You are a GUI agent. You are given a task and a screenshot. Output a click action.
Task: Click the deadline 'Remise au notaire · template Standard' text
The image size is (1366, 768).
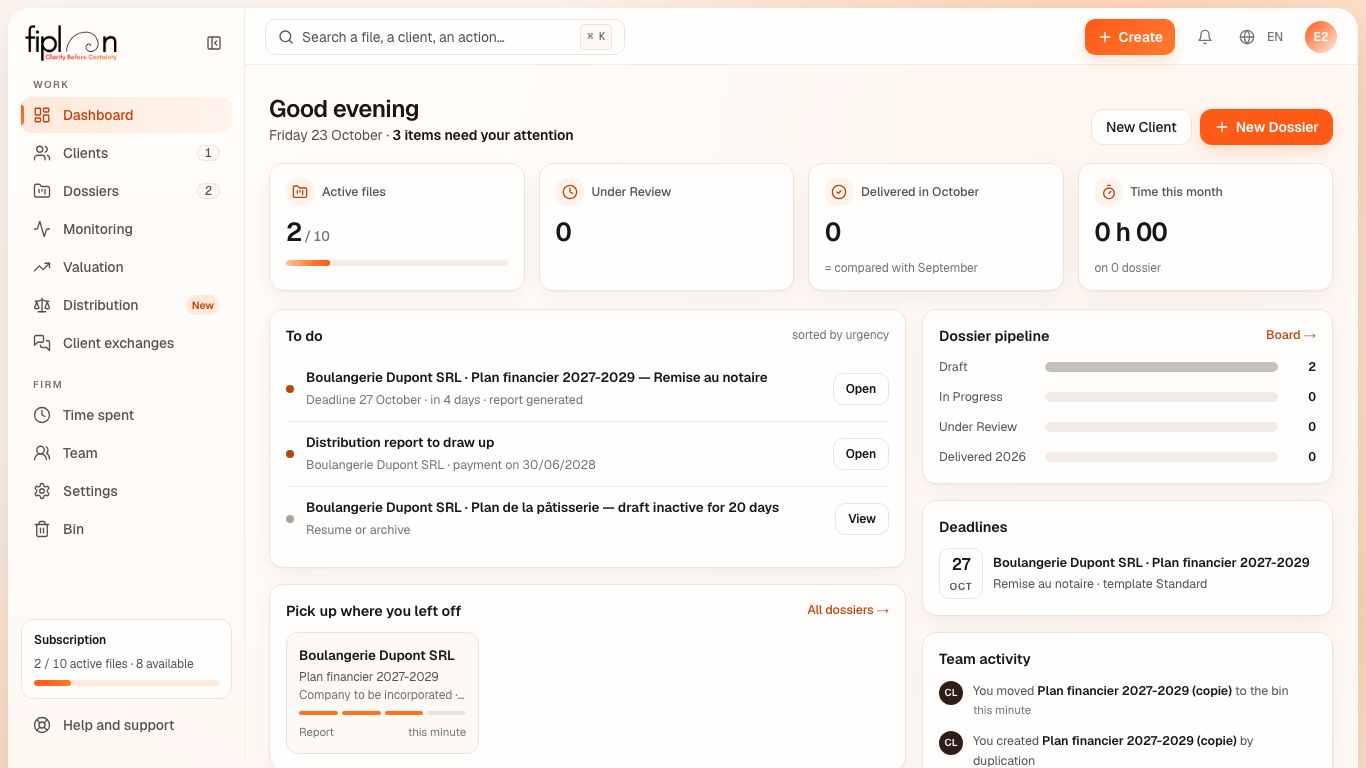[1100, 584]
